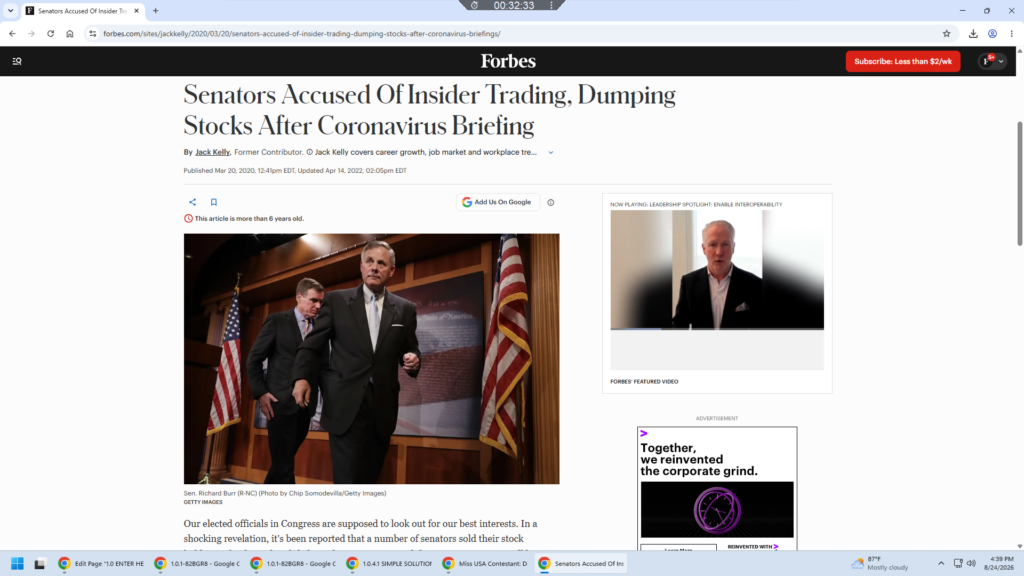
Task: Save the article with the bookmark icon
Action: point(214,202)
